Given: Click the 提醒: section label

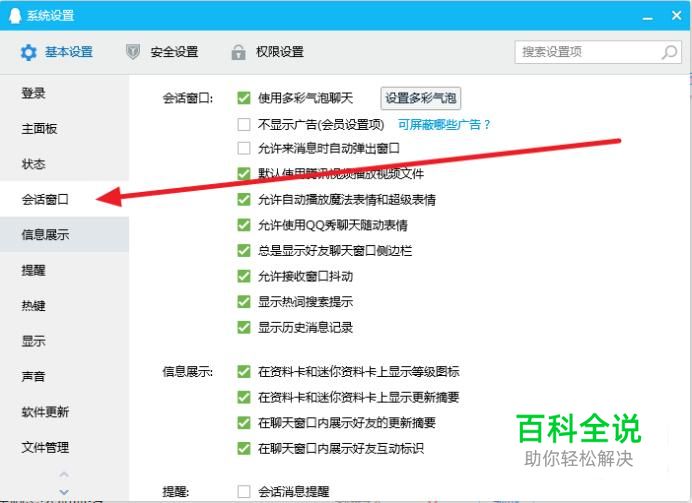Looking at the screenshot, I should (x=176, y=491).
